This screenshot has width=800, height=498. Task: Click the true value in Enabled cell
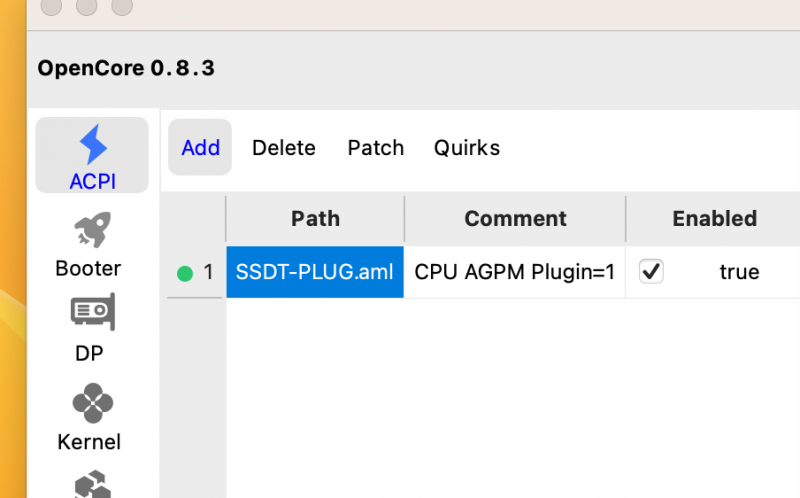click(x=739, y=272)
